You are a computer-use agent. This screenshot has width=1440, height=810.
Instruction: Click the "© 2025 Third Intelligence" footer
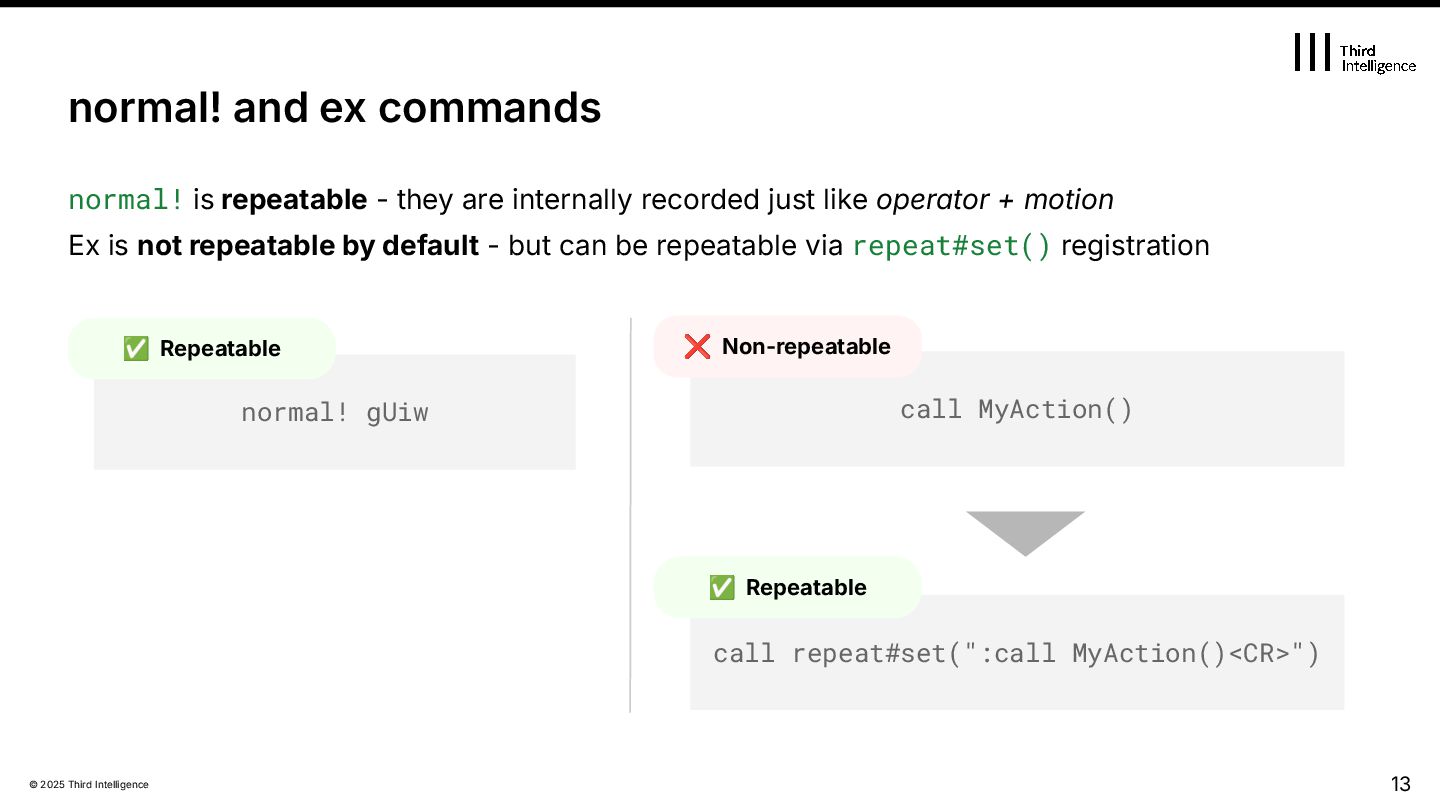point(89,785)
